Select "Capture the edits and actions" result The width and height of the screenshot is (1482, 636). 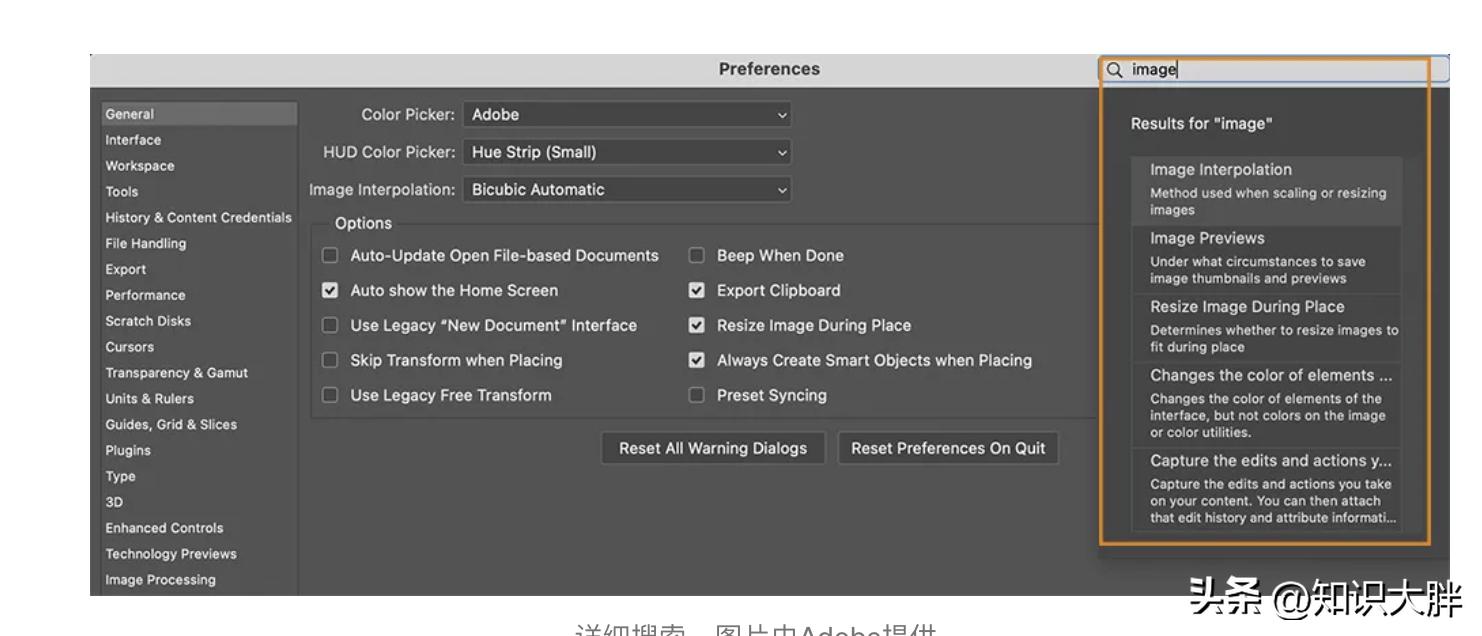point(1266,490)
